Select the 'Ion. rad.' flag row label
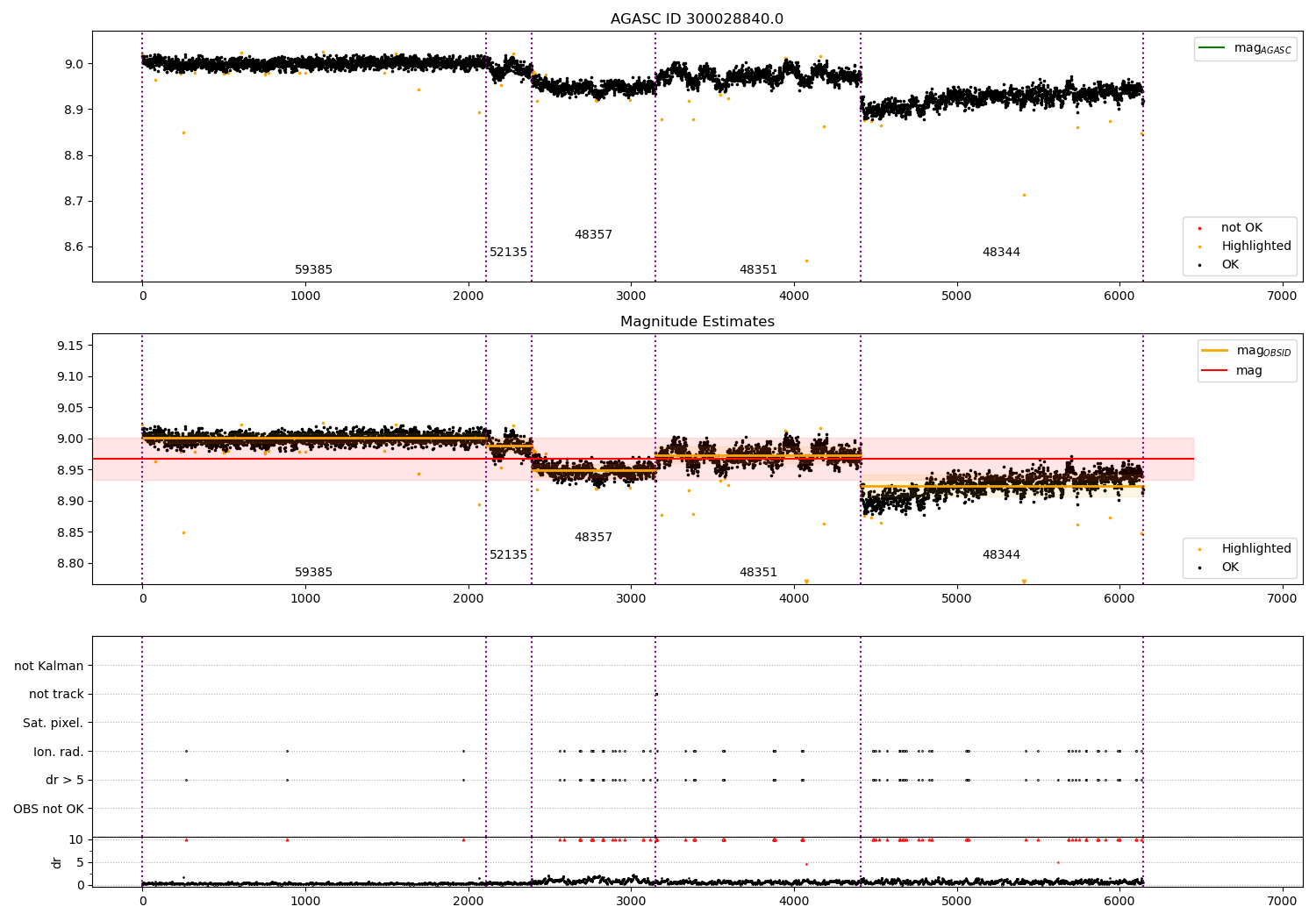 pos(59,752)
